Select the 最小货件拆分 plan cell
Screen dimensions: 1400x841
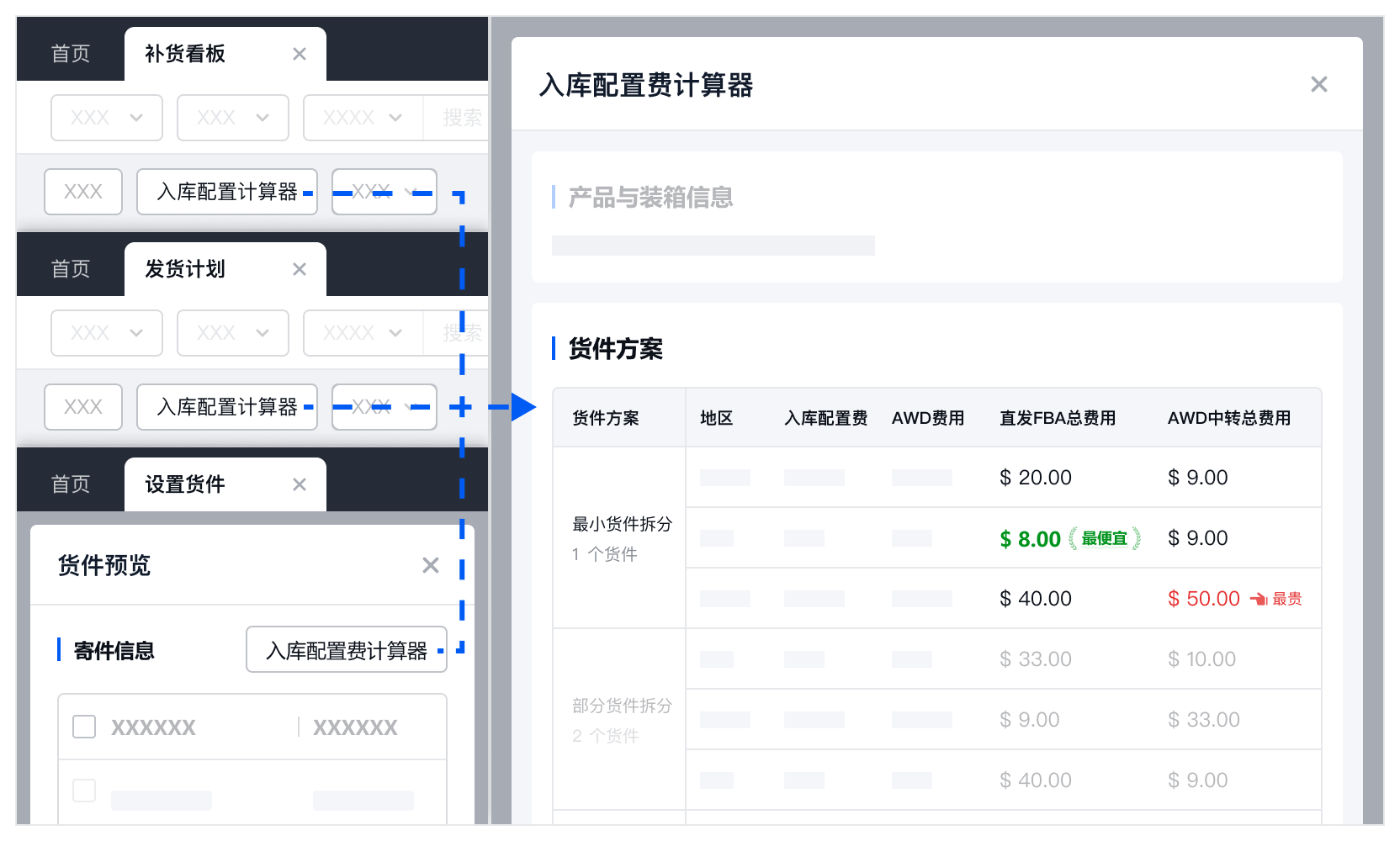619,538
